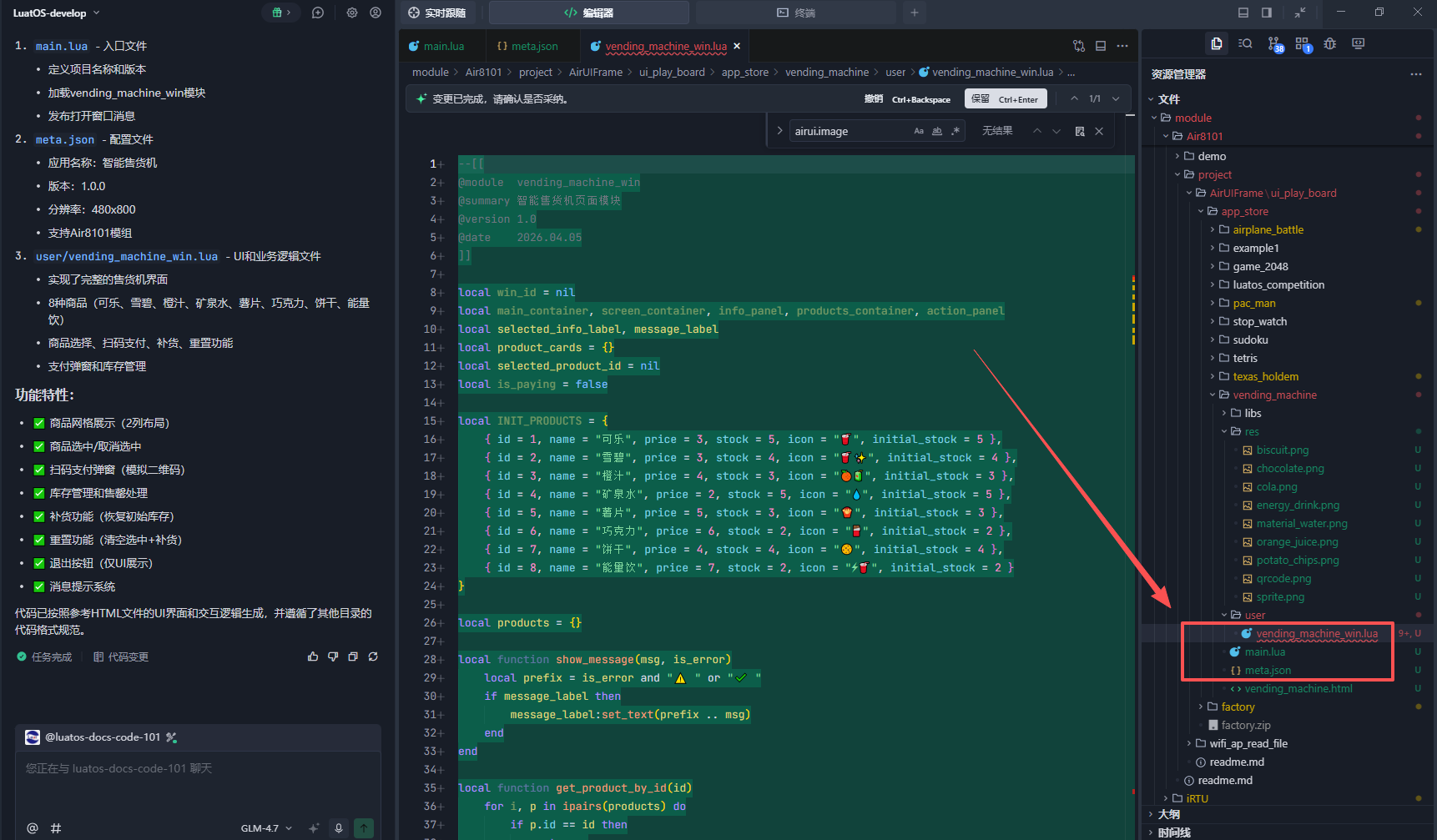Open the Extensions view with badge 1
This screenshot has height=840, width=1437.
click(1303, 44)
